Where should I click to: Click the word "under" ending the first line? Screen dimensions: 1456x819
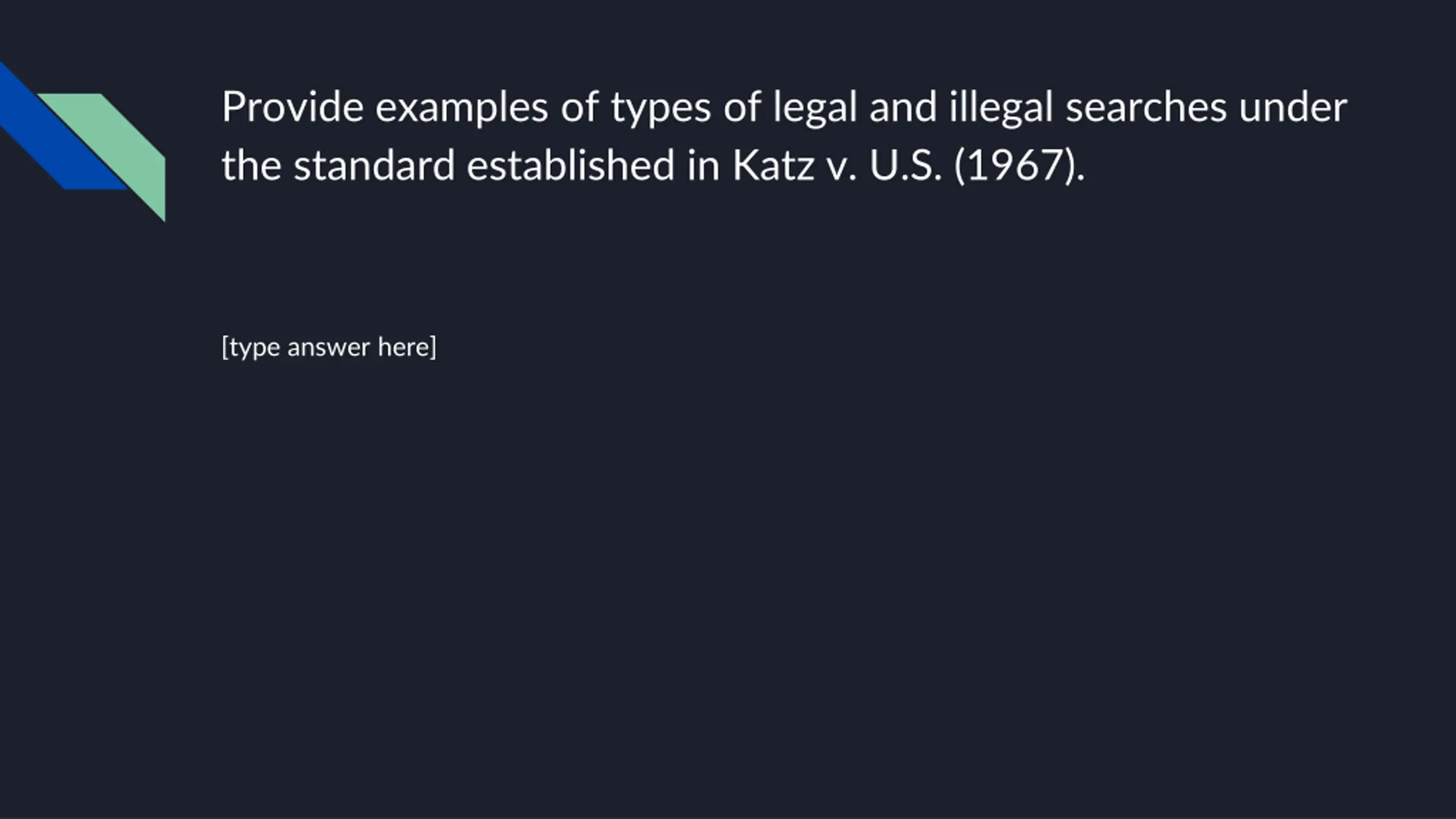click(x=1293, y=107)
